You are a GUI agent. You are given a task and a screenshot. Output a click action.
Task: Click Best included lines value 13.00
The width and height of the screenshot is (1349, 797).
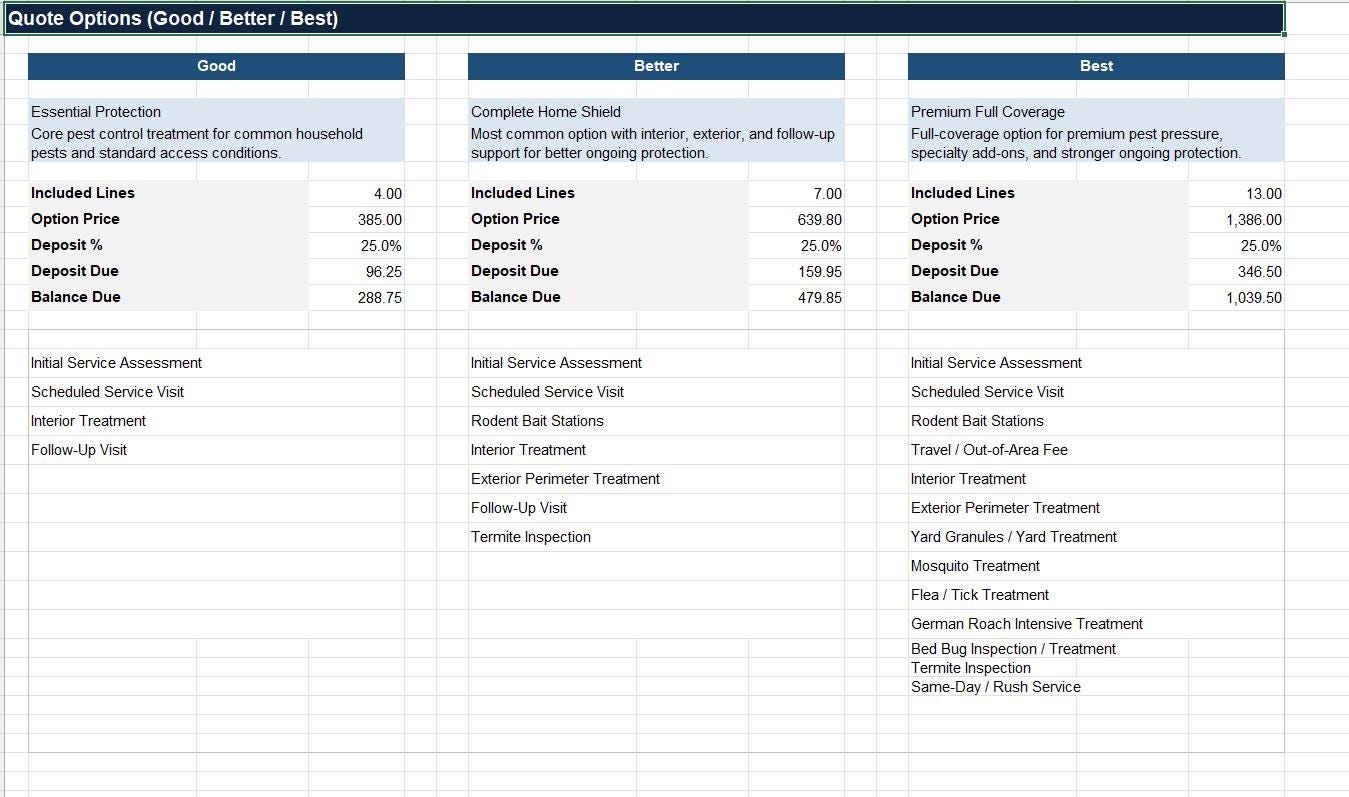[1237, 193]
